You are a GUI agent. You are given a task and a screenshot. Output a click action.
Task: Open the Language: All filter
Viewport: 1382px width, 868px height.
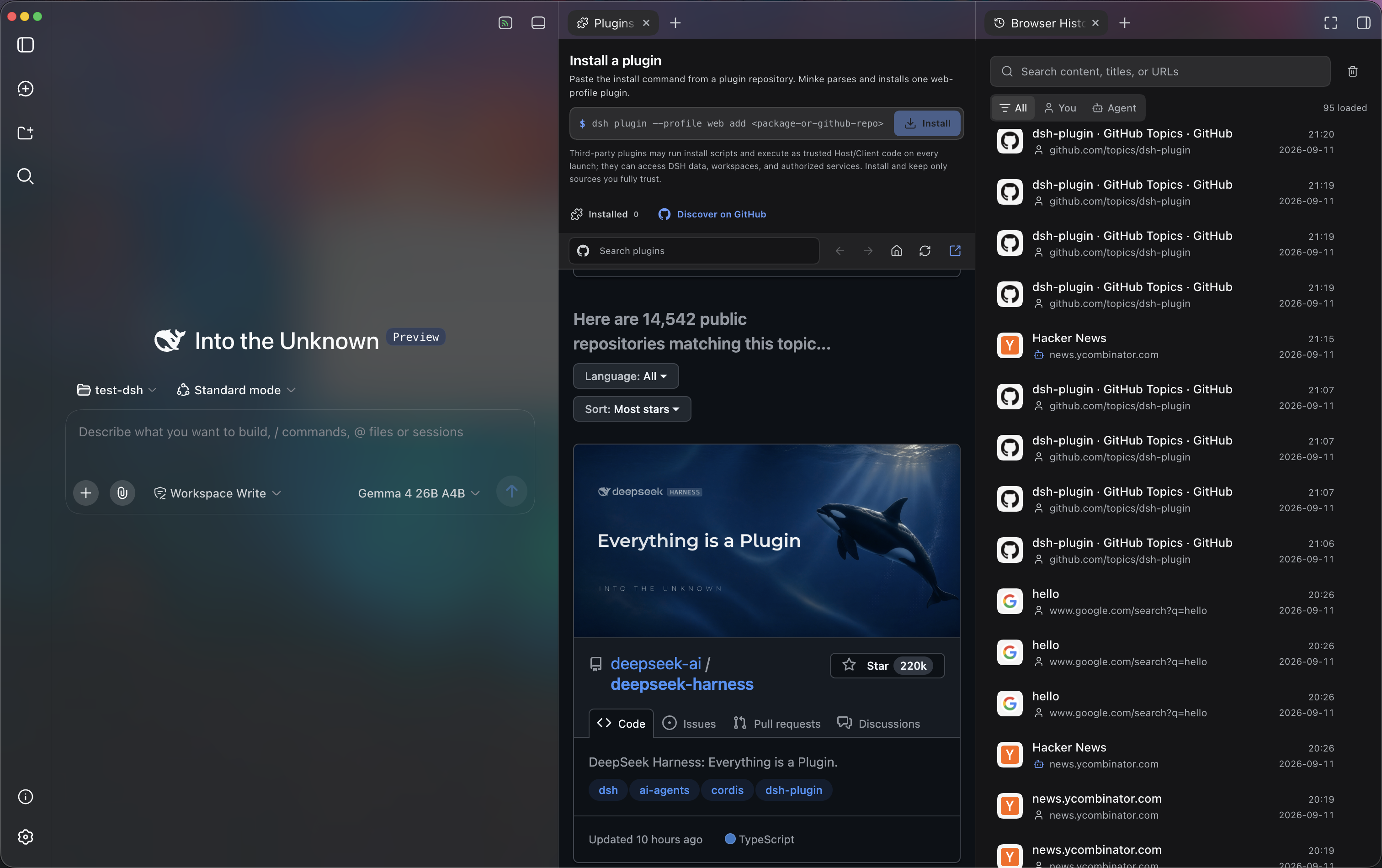click(626, 376)
